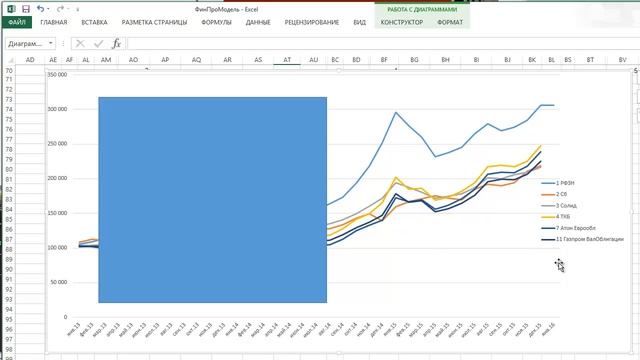
Task: Open the ФОРМАТ chart tools tab
Action: (x=450, y=22)
